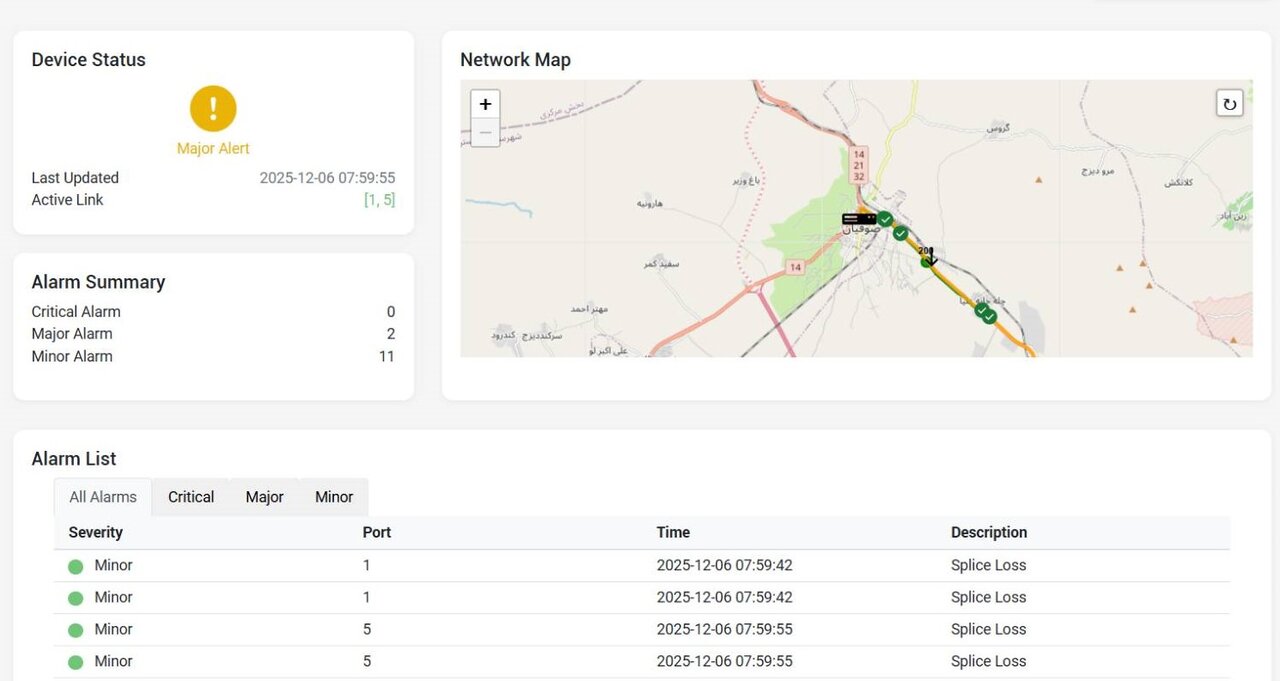This screenshot has width=1280, height=681.
Task: Sort alarm list by Severity column header
Action: tap(96, 532)
